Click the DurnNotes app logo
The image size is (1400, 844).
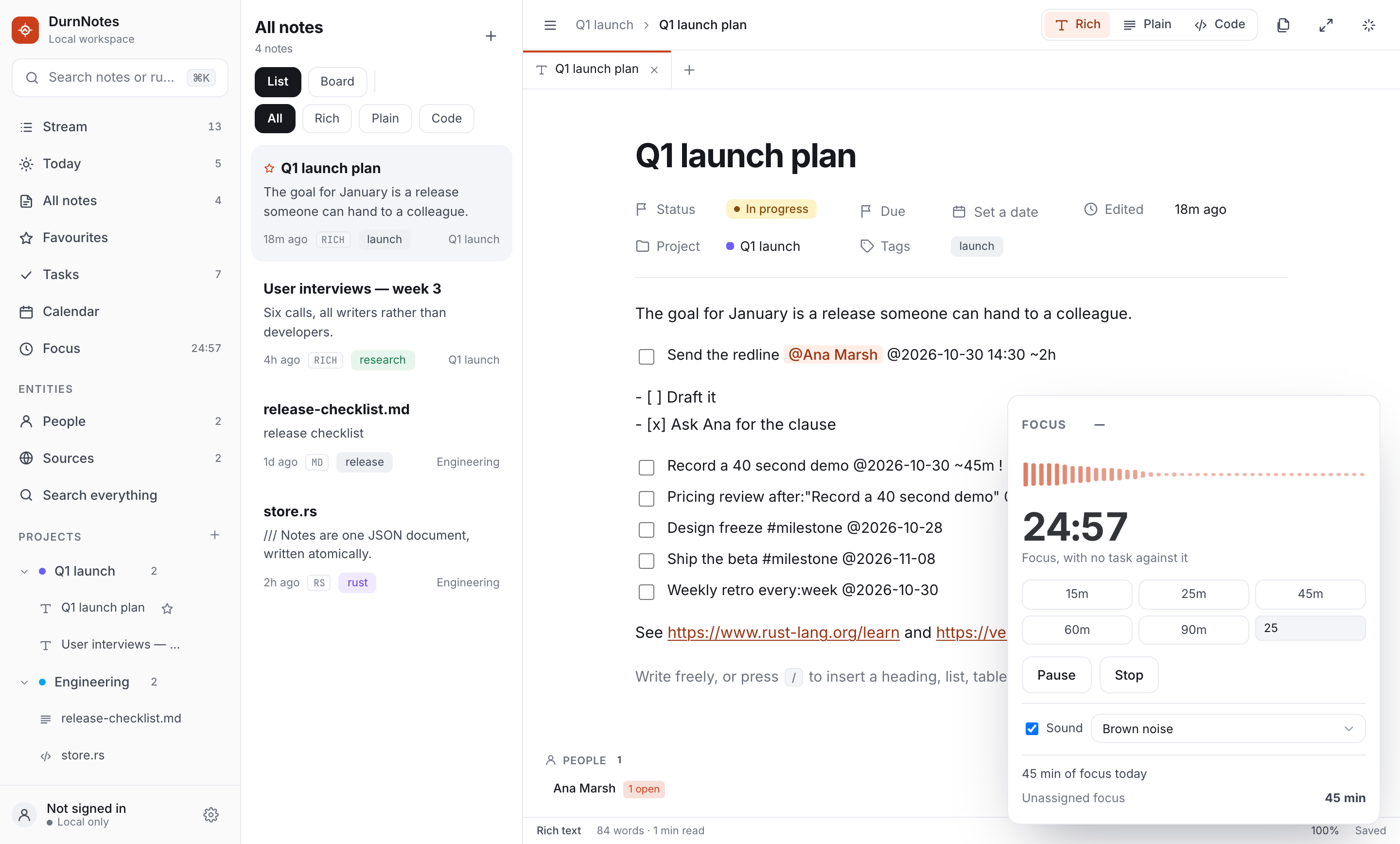click(25, 30)
